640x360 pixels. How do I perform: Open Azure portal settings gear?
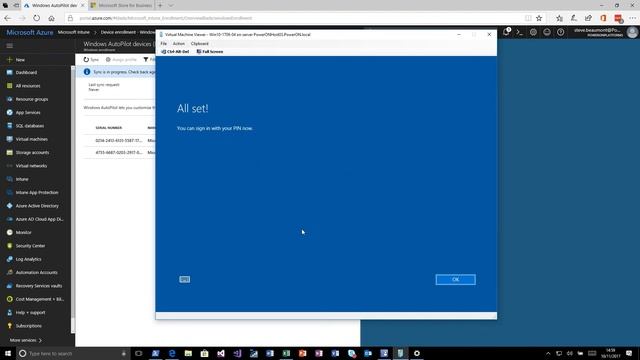click(533, 32)
